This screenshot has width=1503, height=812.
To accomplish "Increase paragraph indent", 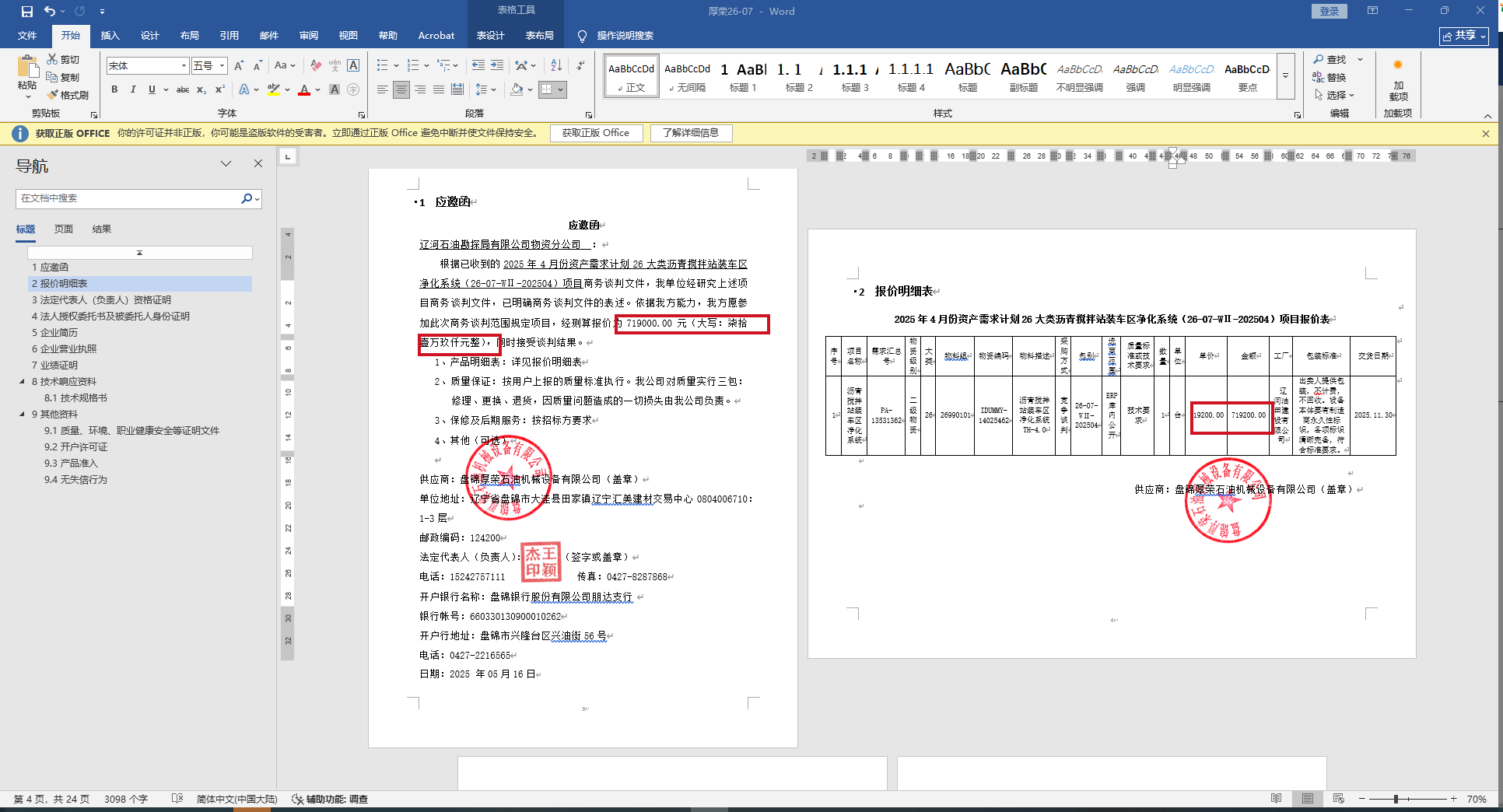I will 497,65.
